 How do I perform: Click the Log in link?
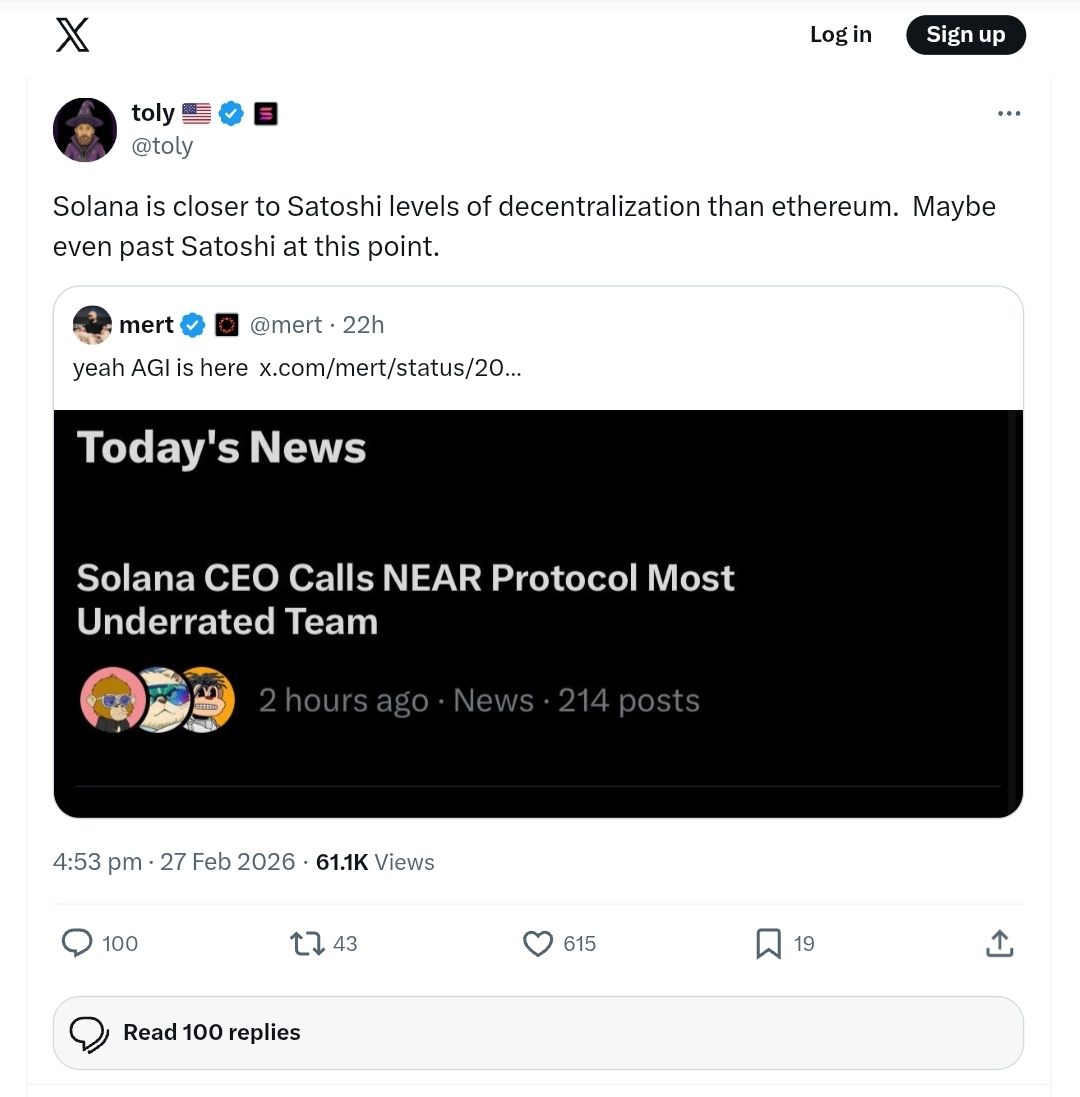pos(840,35)
